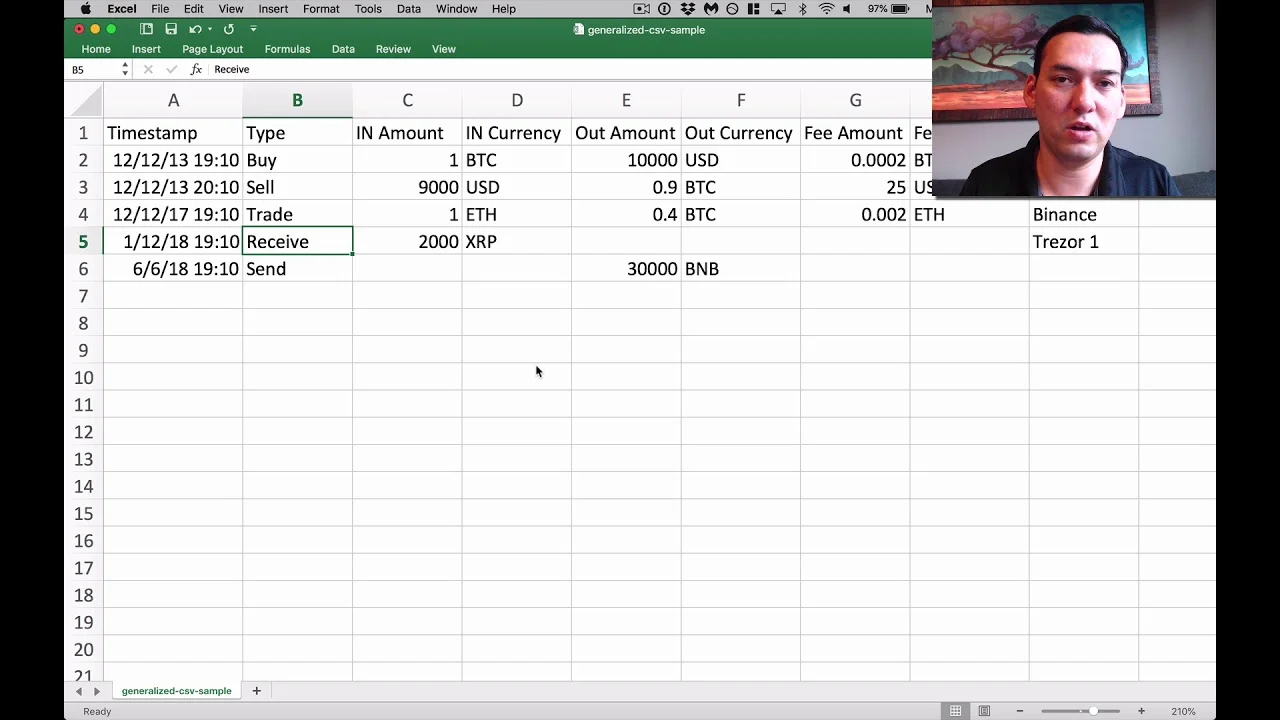
Task: Redo the last action
Action: 229,29
